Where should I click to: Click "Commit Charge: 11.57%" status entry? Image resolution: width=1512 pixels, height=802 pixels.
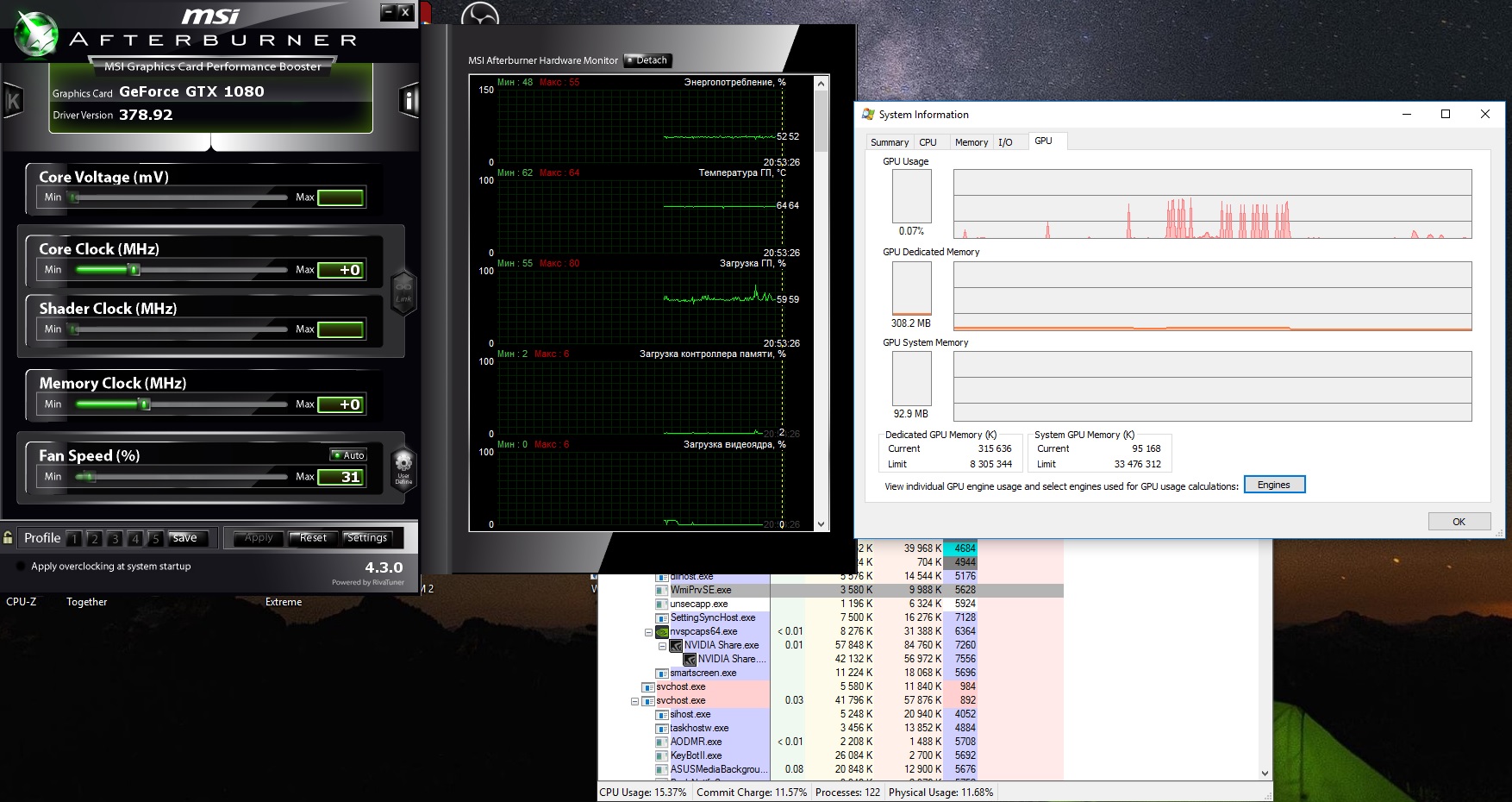coord(752,793)
